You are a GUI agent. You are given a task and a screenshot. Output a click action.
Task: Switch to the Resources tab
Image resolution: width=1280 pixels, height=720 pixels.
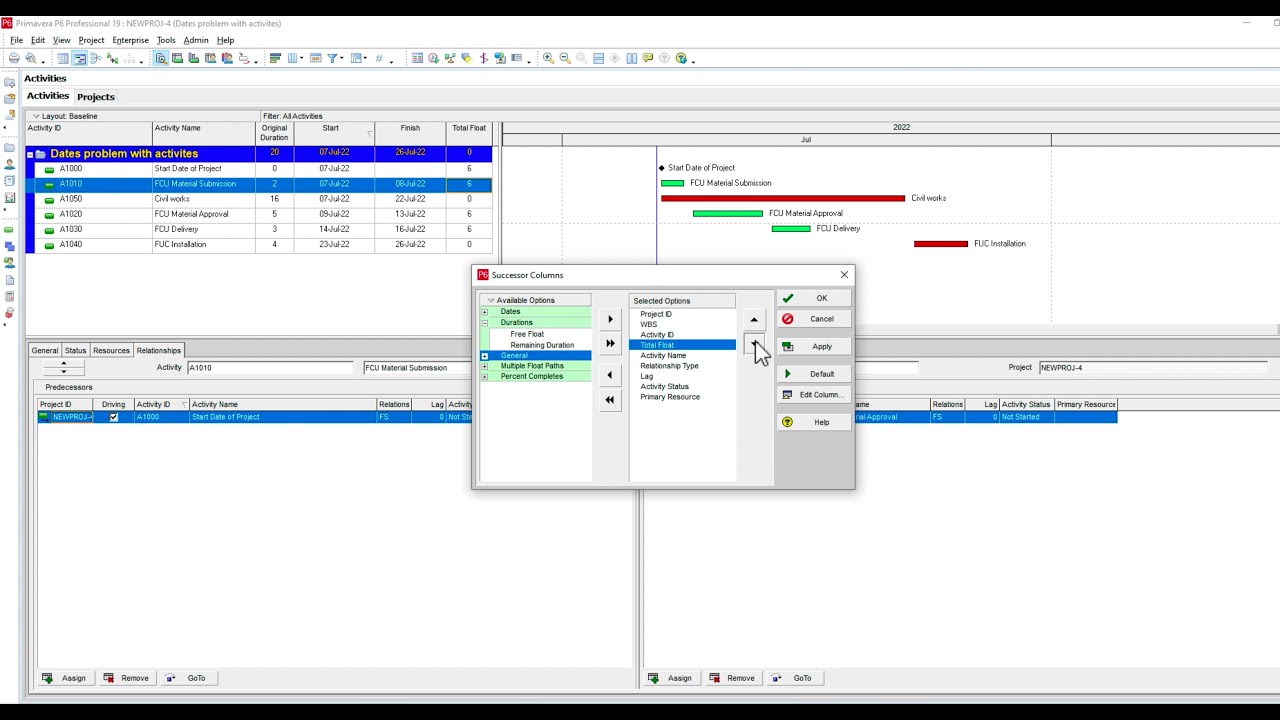[x=111, y=351]
